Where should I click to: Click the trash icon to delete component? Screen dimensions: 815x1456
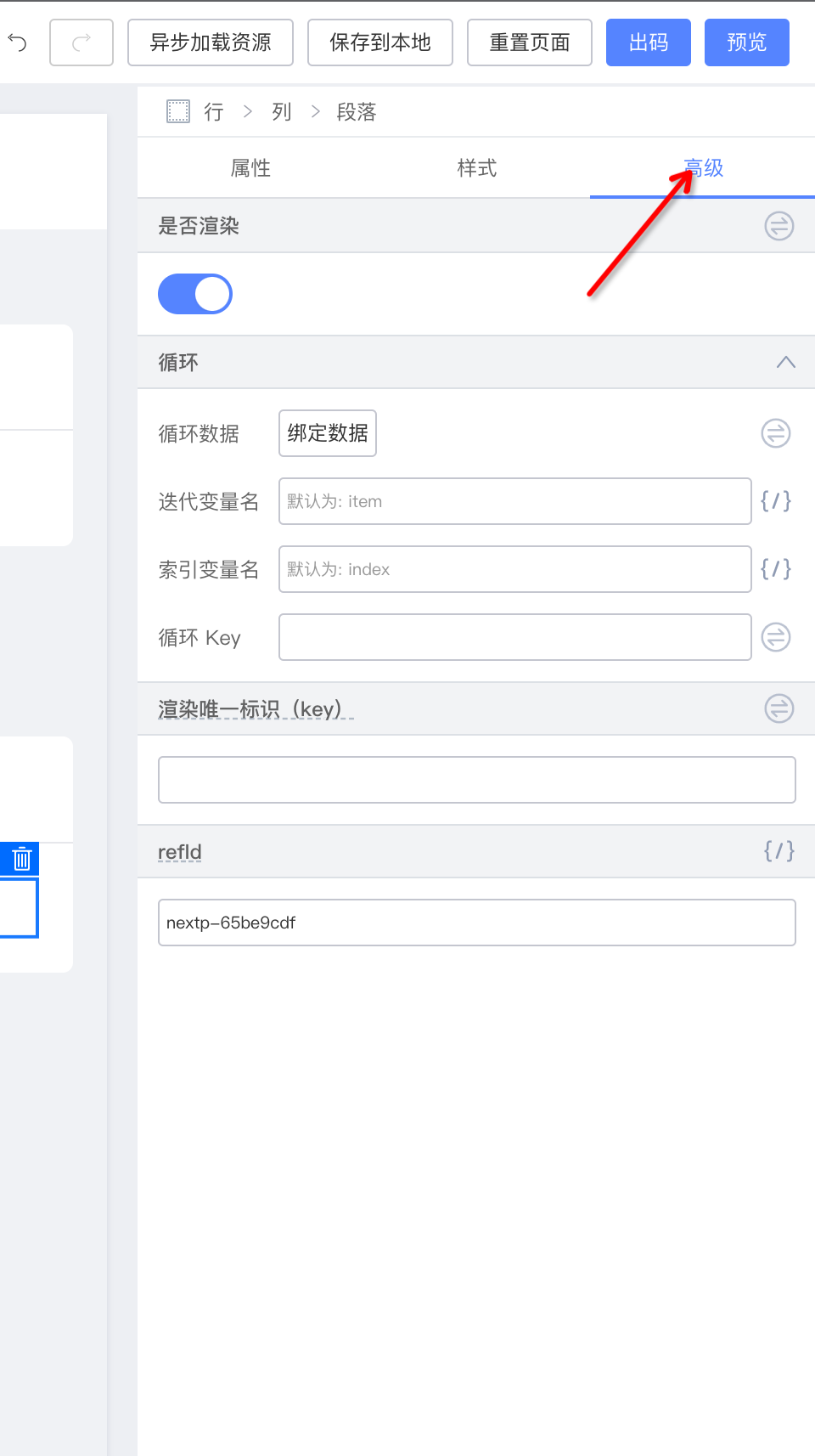pyautogui.click(x=20, y=858)
